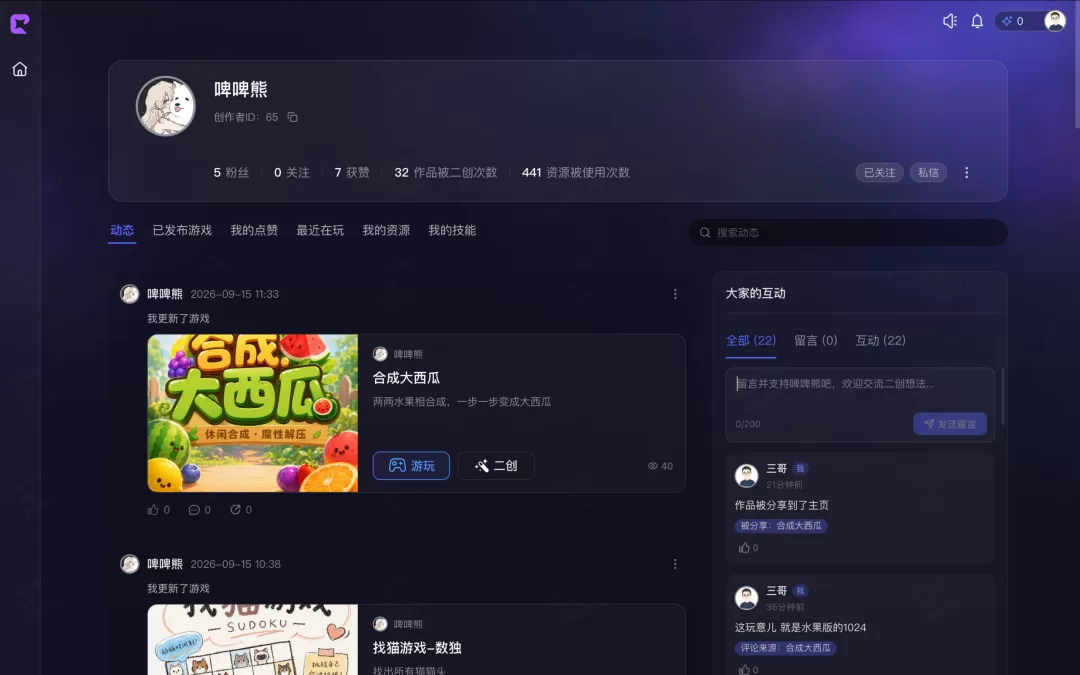Open notifications bell
Image resolution: width=1080 pixels, height=675 pixels.
pyautogui.click(x=977, y=21)
